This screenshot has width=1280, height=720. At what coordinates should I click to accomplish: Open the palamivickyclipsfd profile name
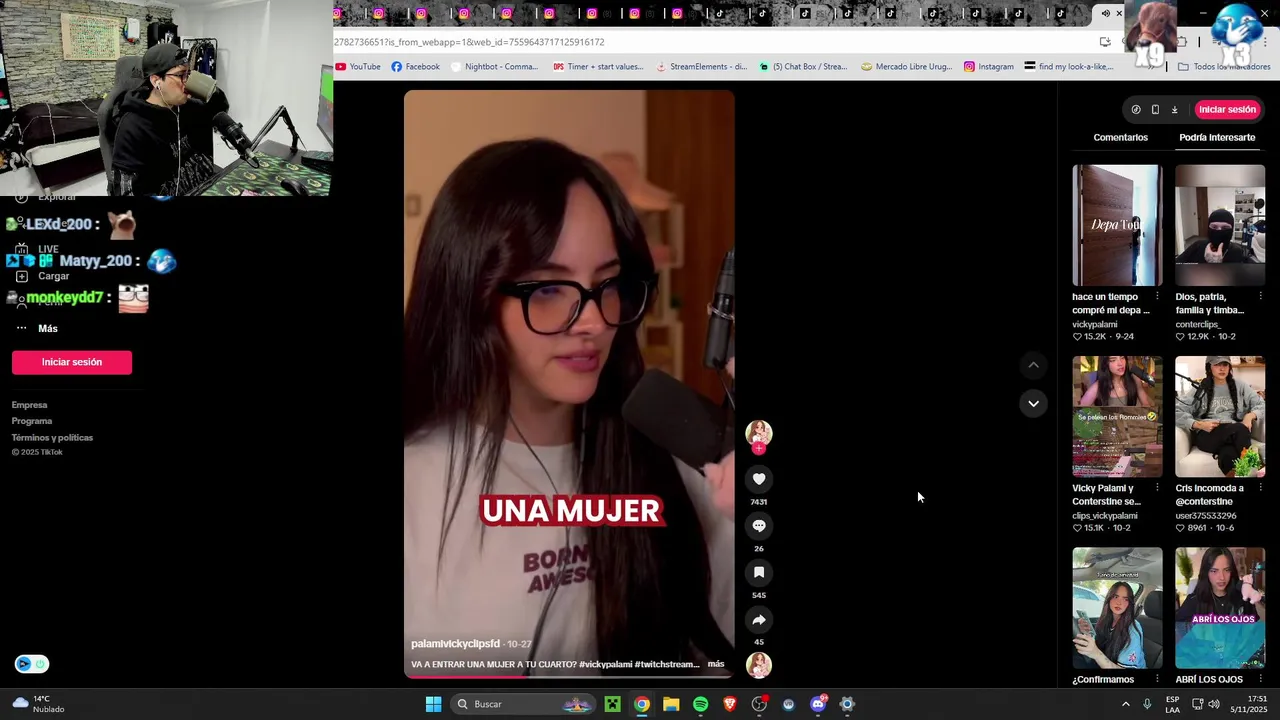pyautogui.click(x=455, y=644)
